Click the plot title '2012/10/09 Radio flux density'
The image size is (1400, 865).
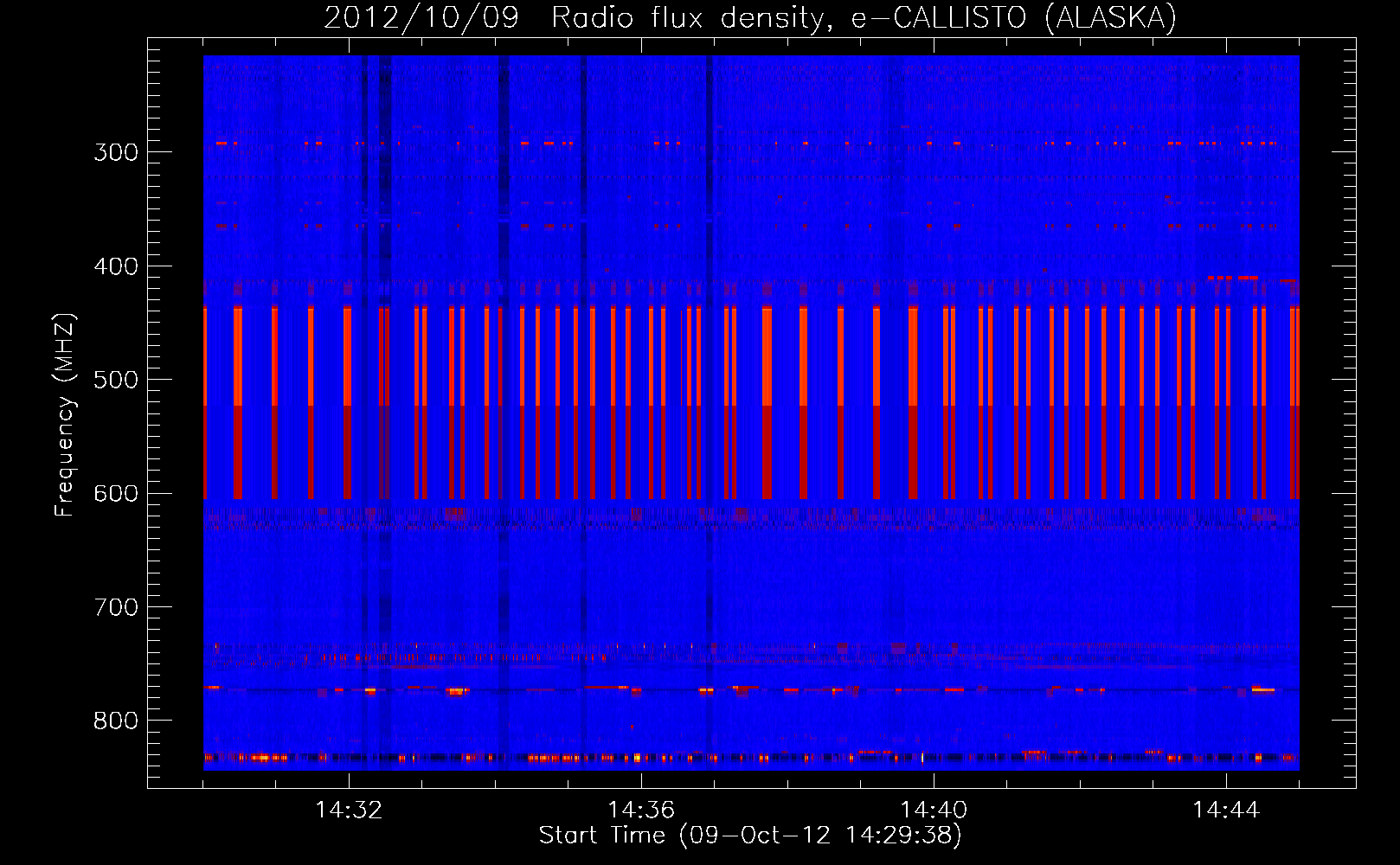coord(750,17)
